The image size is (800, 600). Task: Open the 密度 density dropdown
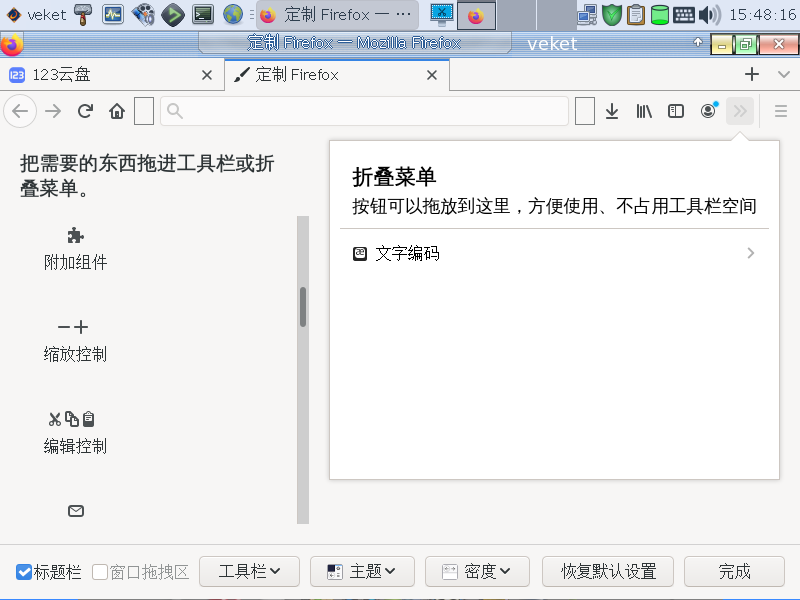tap(477, 571)
